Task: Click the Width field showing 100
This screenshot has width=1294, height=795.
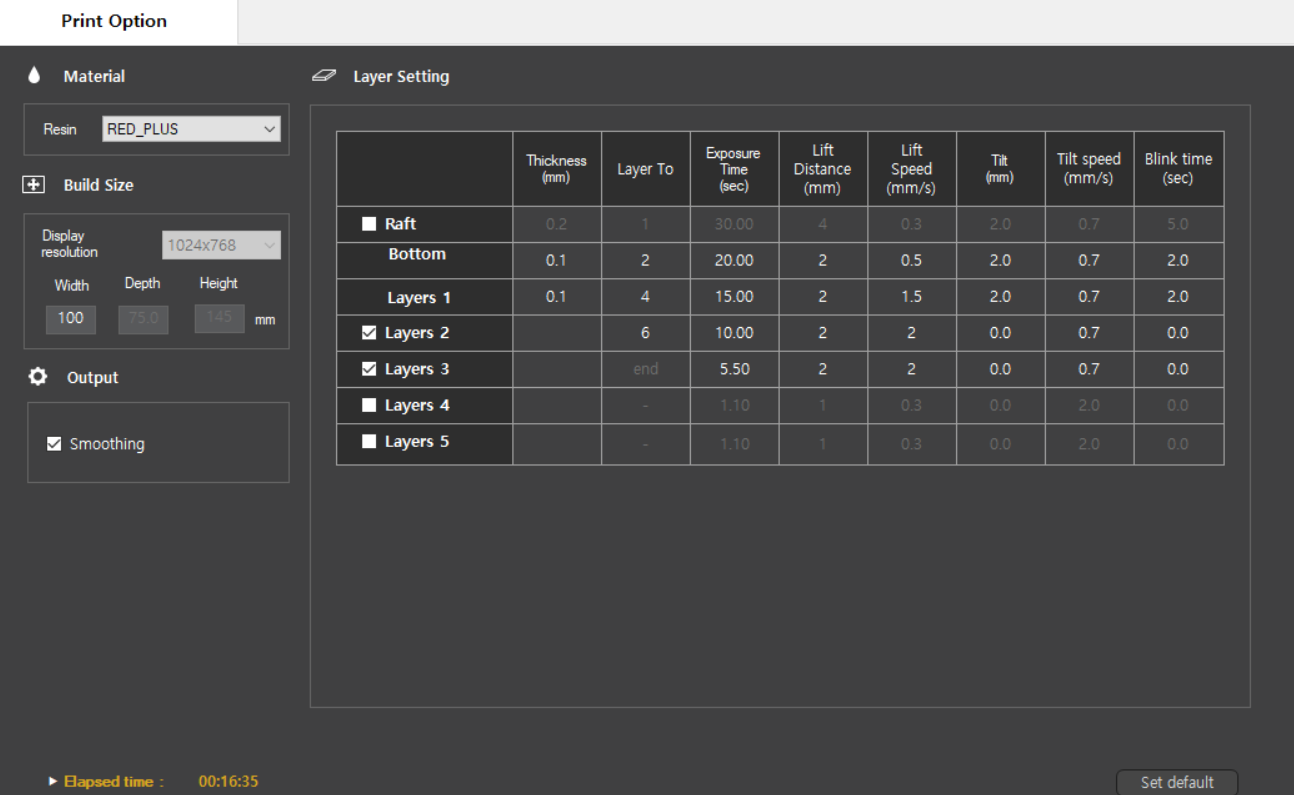Action: [x=71, y=318]
